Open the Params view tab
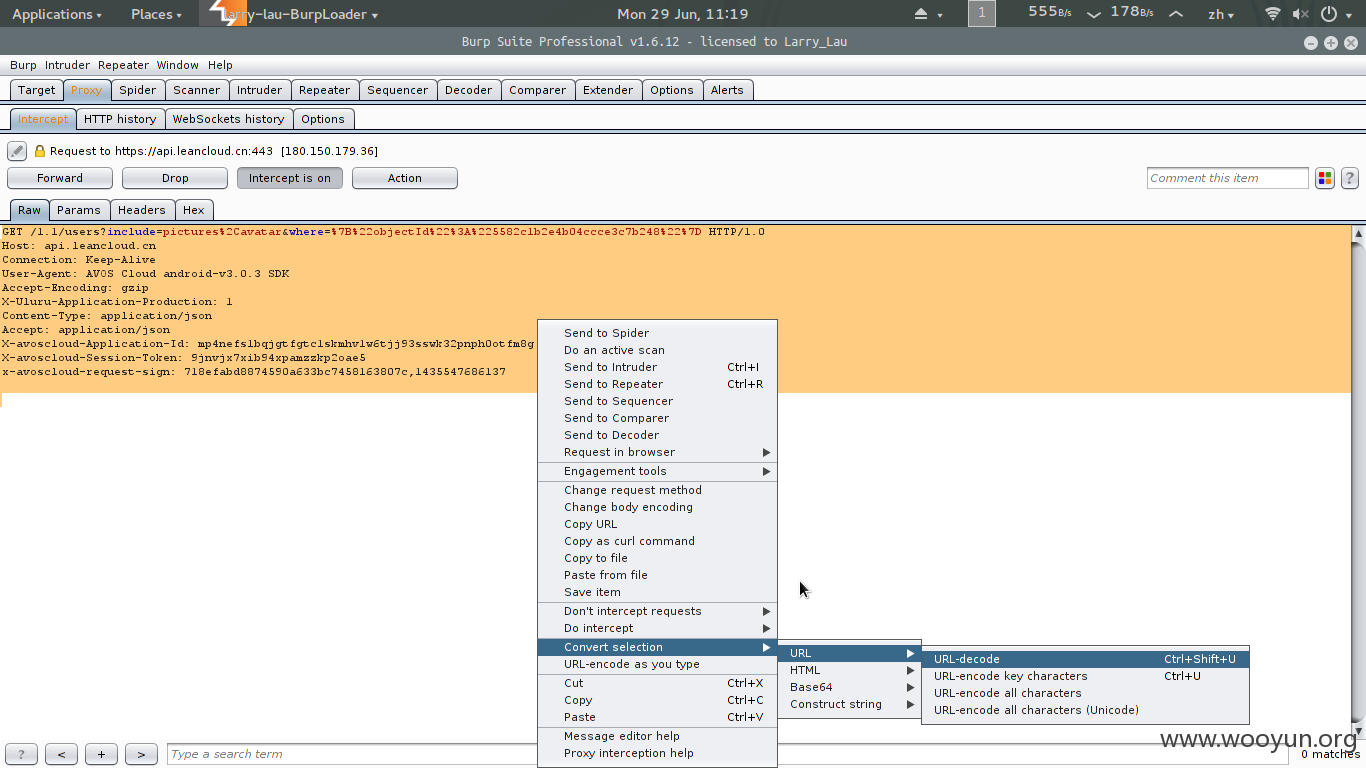This screenshot has height=768, width=1366. [79, 210]
